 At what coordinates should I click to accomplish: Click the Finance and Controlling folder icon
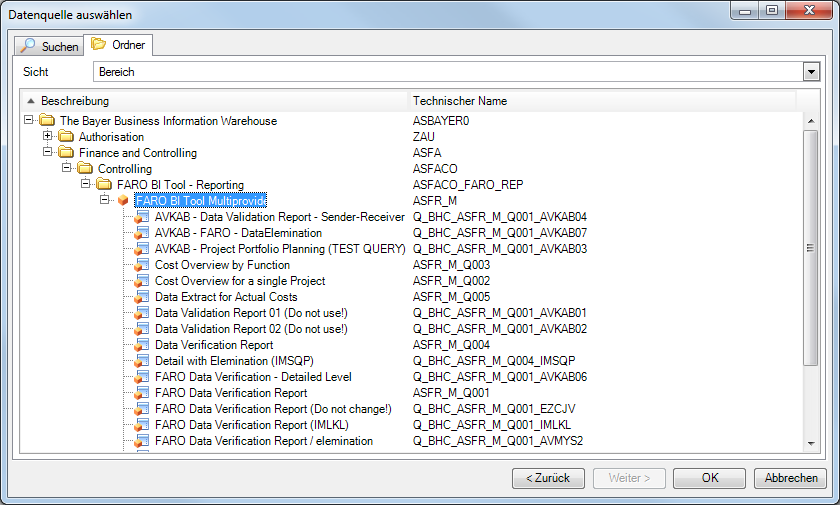[66, 152]
